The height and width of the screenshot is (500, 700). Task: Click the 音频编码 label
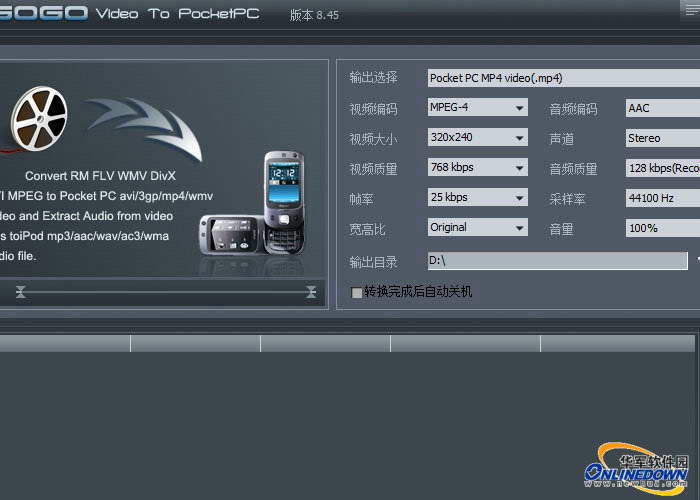[x=573, y=109]
